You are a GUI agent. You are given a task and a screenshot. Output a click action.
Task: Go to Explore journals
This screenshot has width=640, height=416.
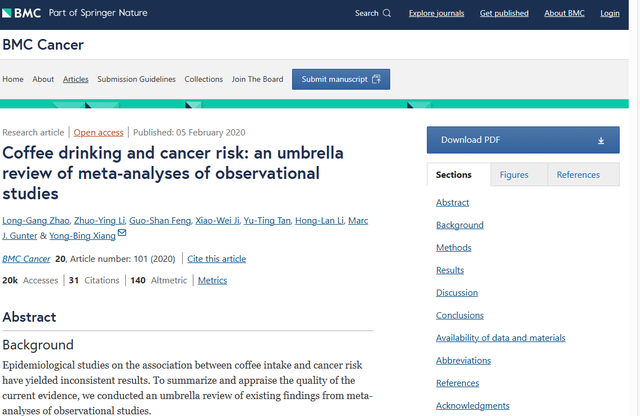coord(436,13)
